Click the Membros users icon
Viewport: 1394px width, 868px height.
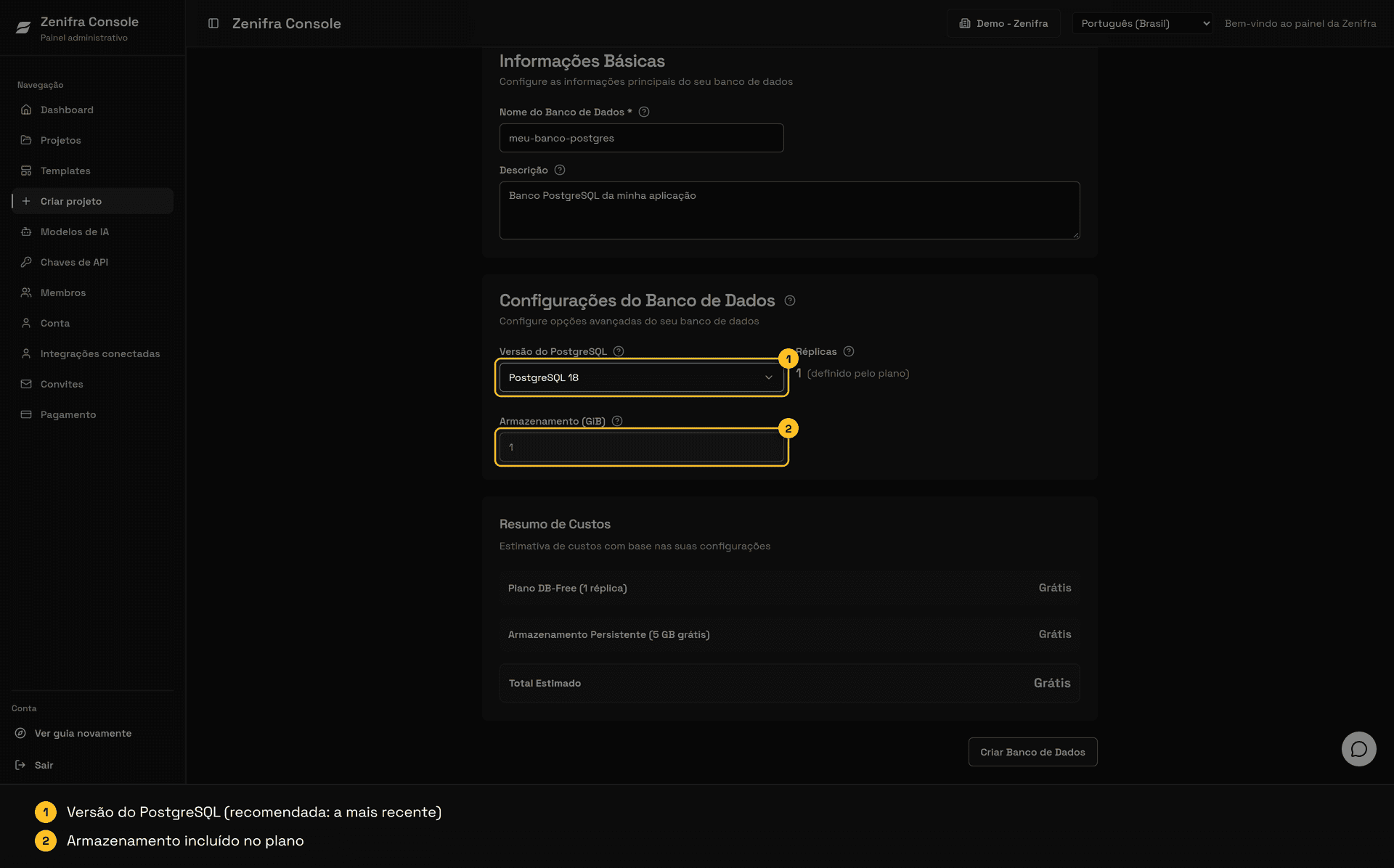click(x=26, y=292)
